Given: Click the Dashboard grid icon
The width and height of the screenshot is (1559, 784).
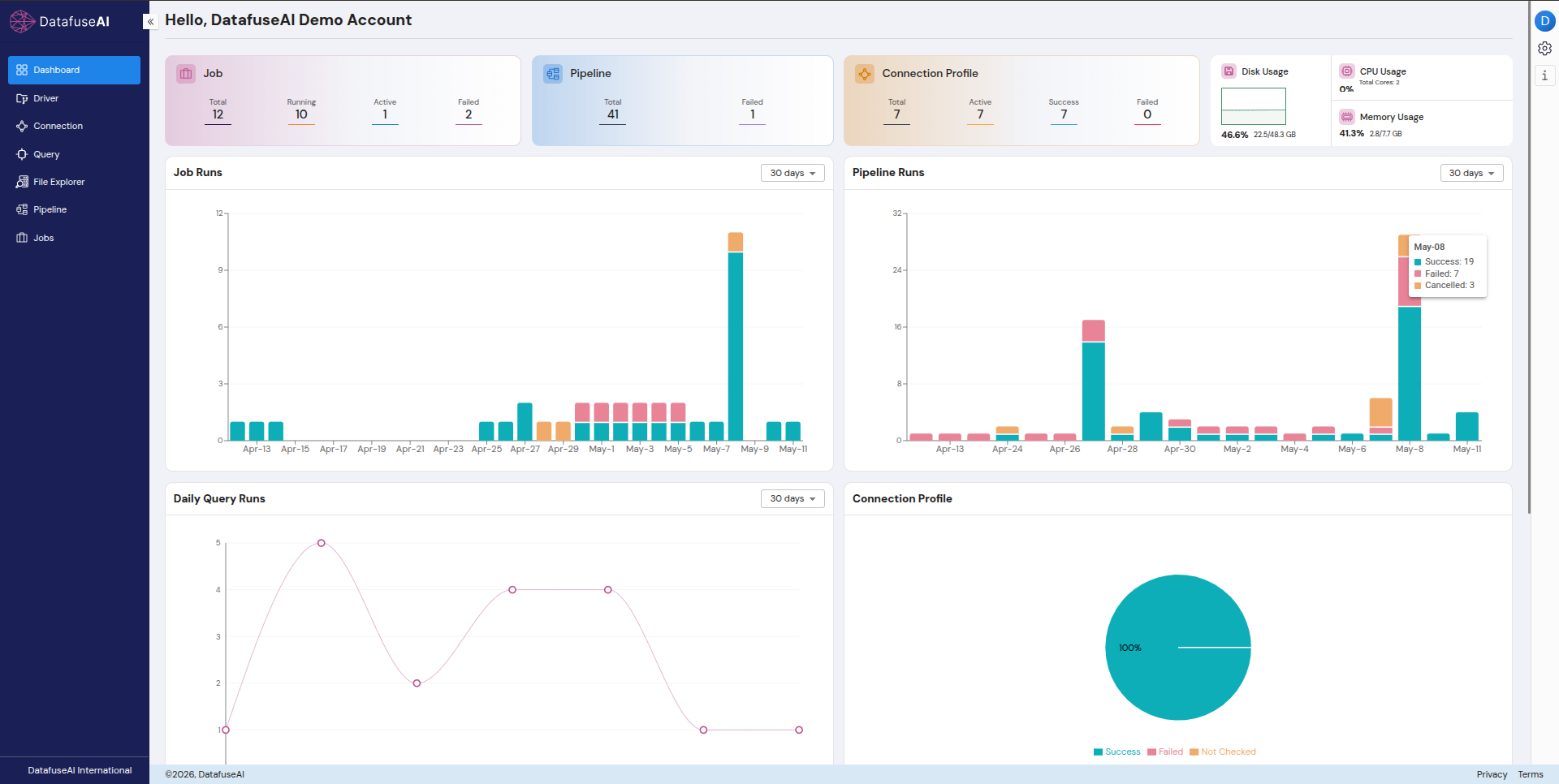Looking at the screenshot, I should (x=22, y=70).
